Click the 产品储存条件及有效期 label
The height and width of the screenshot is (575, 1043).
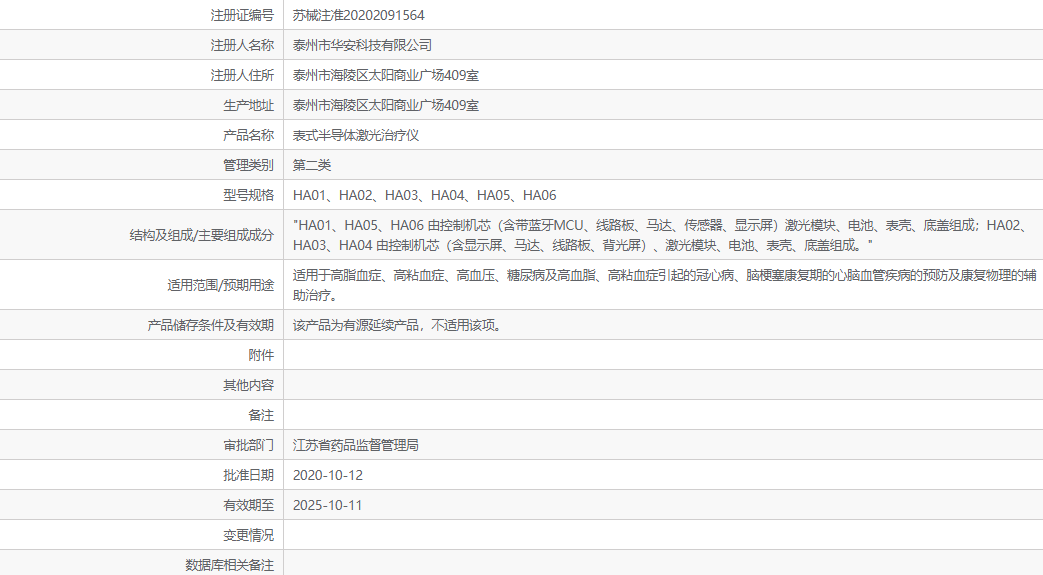pos(210,325)
